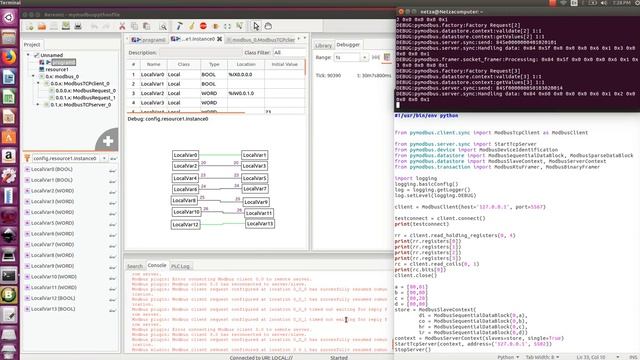Click the Name column header in the variable table
Screen dimensions: 640x360
pos(153,64)
